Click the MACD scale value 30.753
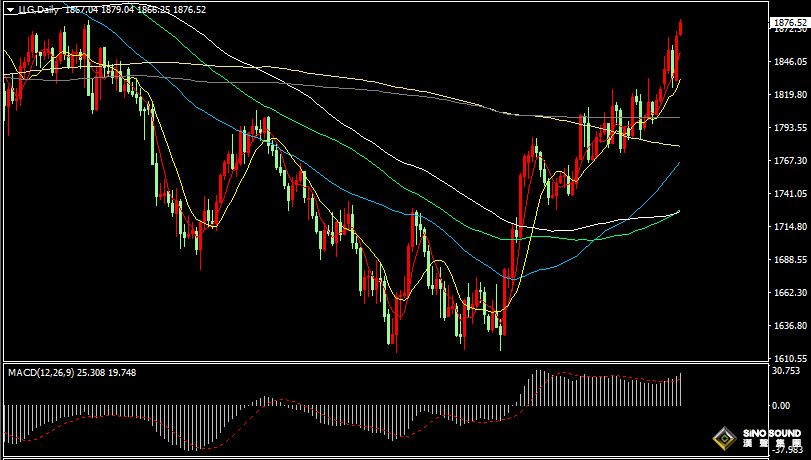The width and height of the screenshot is (811, 460). pos(786,371)
